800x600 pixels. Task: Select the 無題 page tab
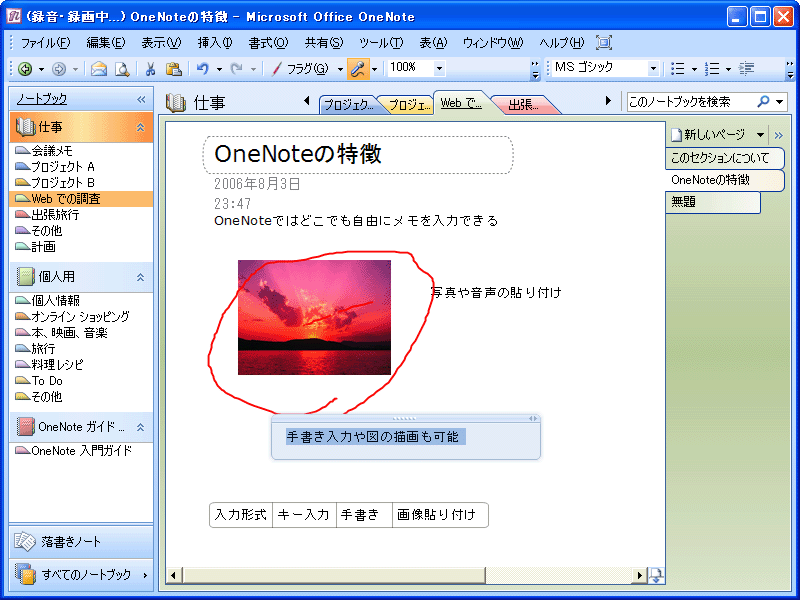point(713,202)
